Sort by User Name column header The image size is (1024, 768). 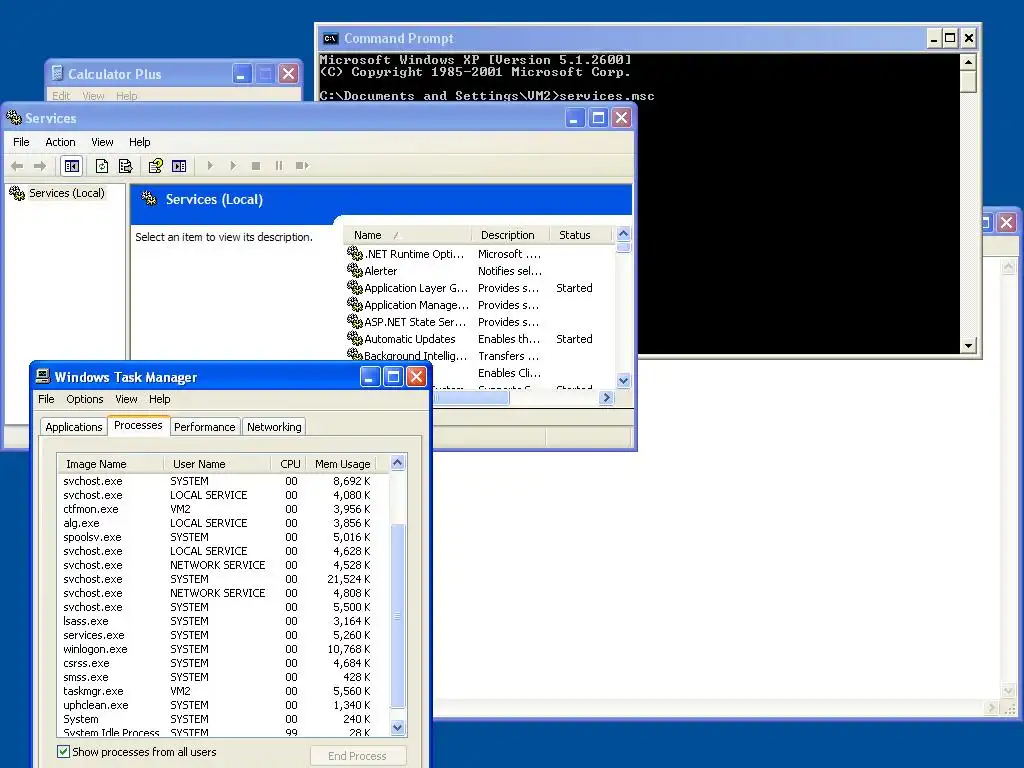pyautogui.click(x=217, y=464)
